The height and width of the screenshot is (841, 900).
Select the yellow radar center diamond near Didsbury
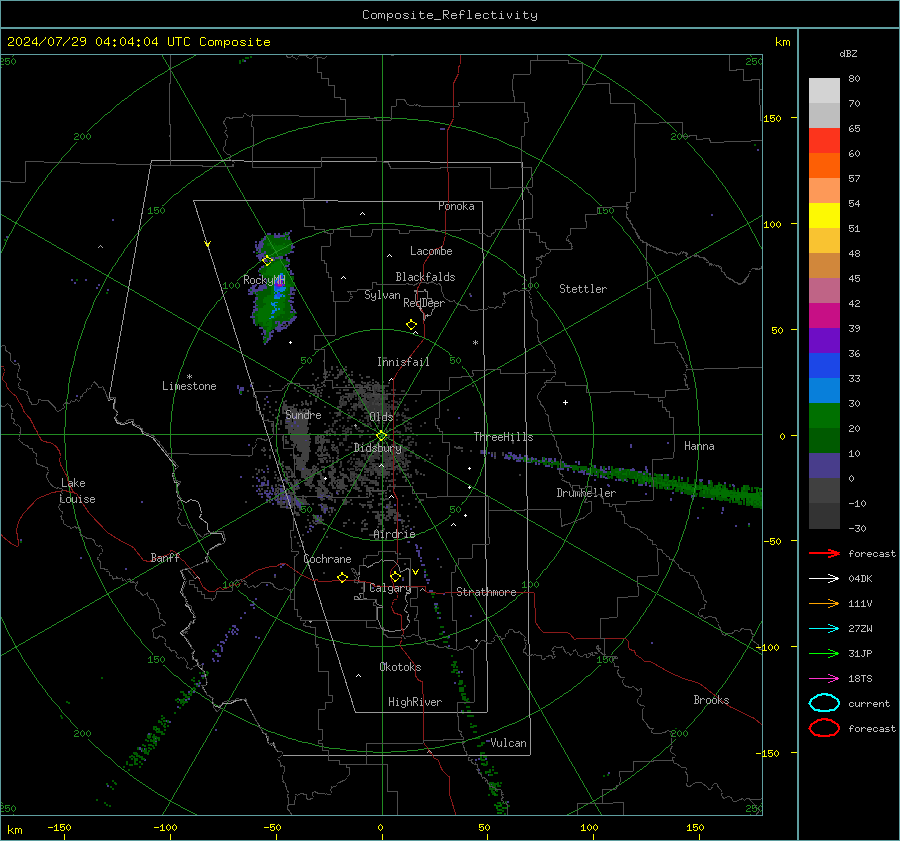381,436
